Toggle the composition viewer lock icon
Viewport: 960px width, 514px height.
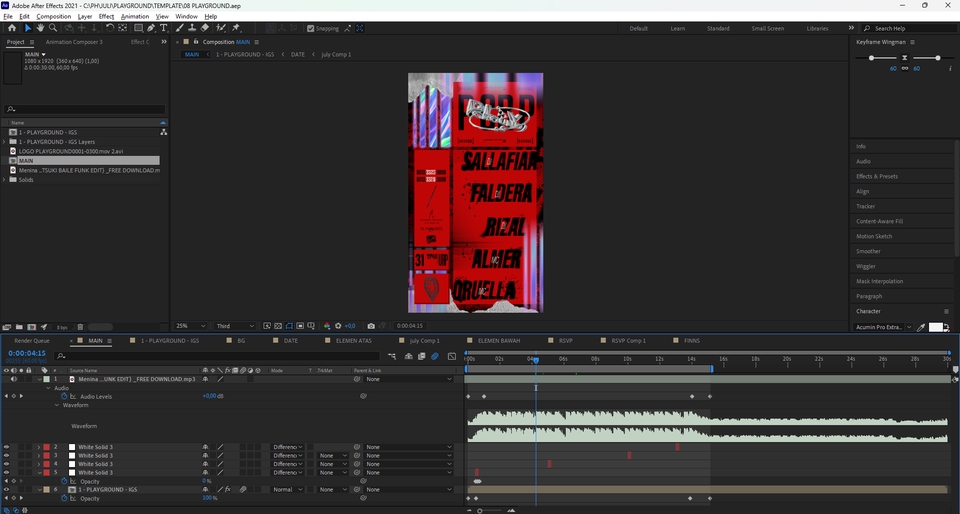pos(196,42)
